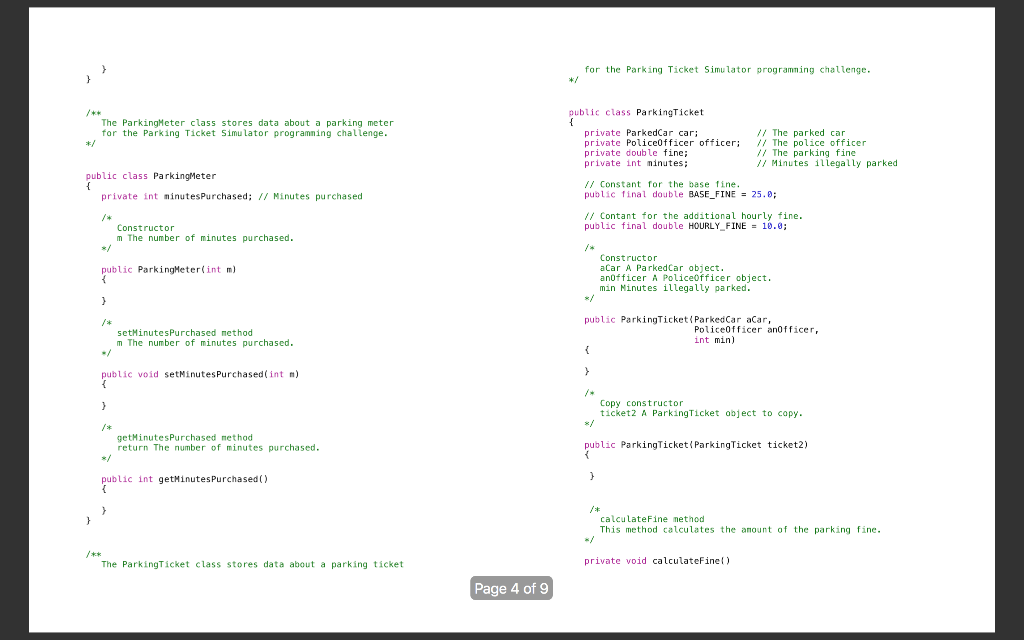This screenshot has height=640, width=1024.
Task: Click '// Minutes illegally parked' comment
Action: (827, 163)
